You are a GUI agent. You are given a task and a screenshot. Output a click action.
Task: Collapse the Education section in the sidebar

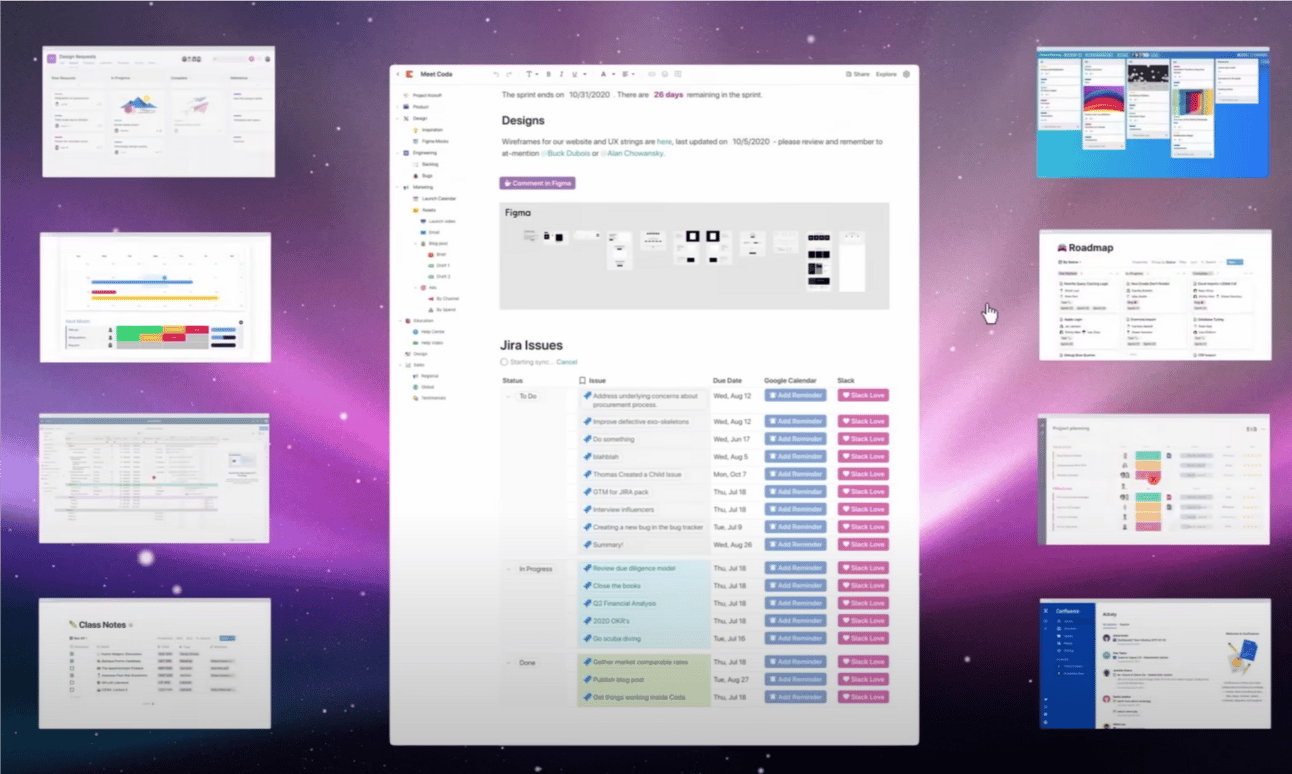[398, 321]
